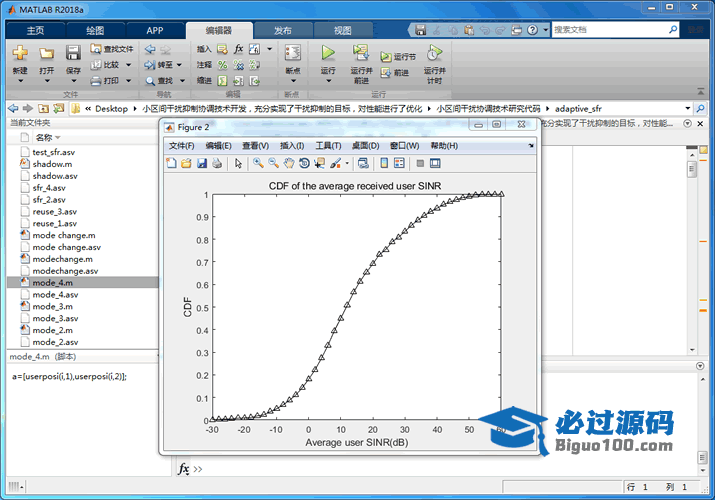Image resolution: width=715 pixels, height=500 pixels.
Task: Click the 搜索文档 search documentation field
Action: tap(610, 30)
